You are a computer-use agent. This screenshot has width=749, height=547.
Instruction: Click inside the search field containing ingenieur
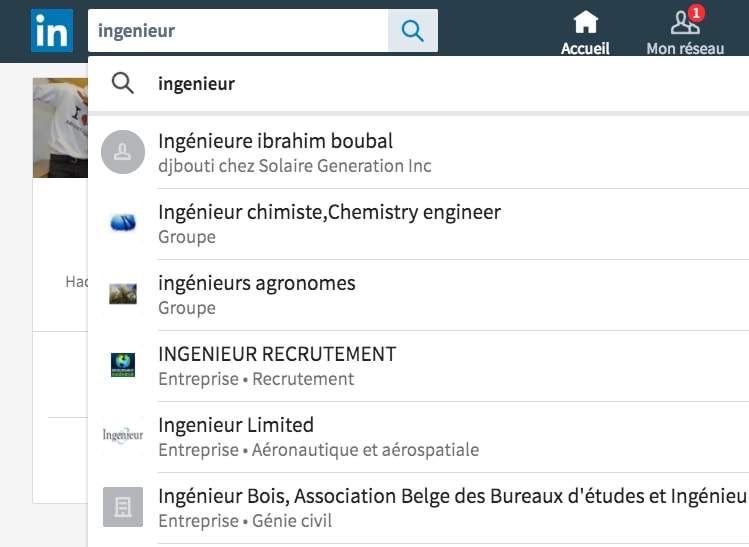click(238, 31)
